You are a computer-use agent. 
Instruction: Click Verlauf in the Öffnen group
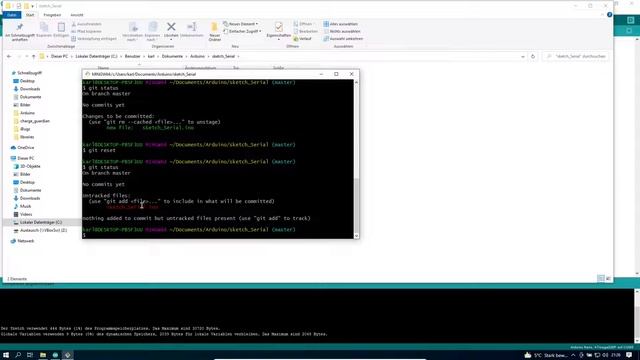[302, 39]
